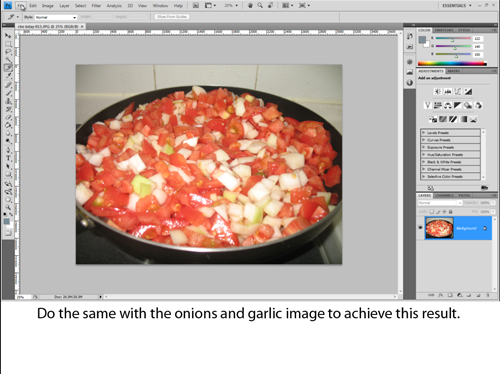Click the color spectrum ramp bar
500x374 pixels.
pyautogui.click(x=452, y=63)
